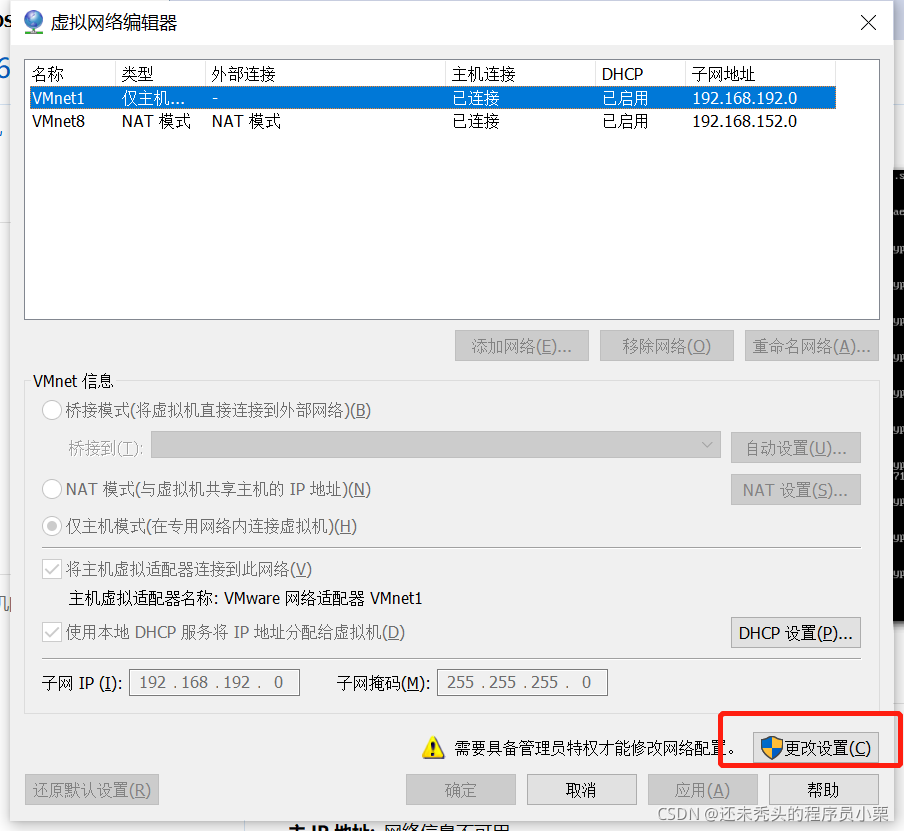This screenshot has height=831, width=904.
Task: Click the 还原默认设置(R) button
Action: pos(92,789)
